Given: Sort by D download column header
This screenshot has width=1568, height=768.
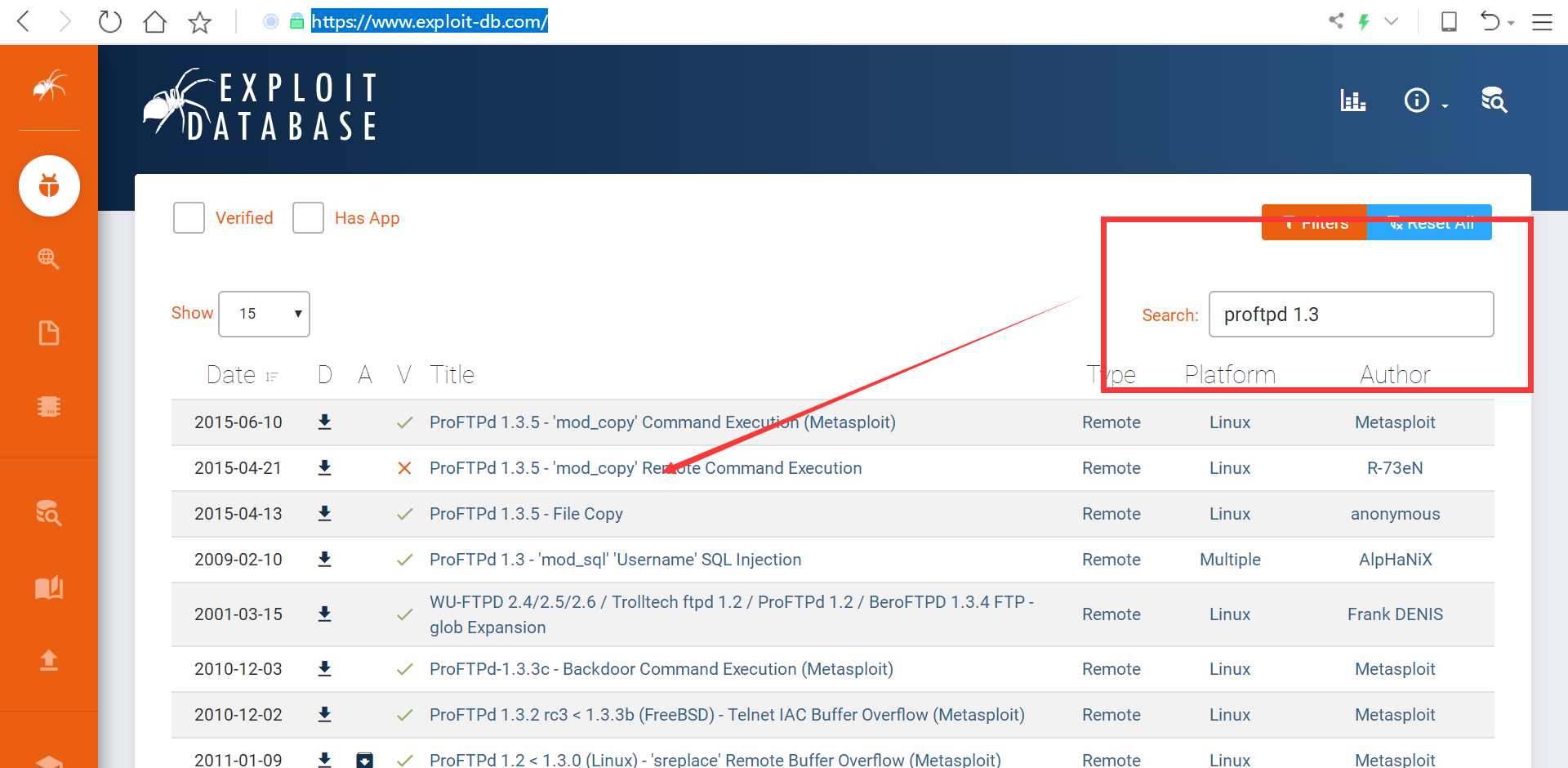Looking at the screenshot, I should (325, 375).
